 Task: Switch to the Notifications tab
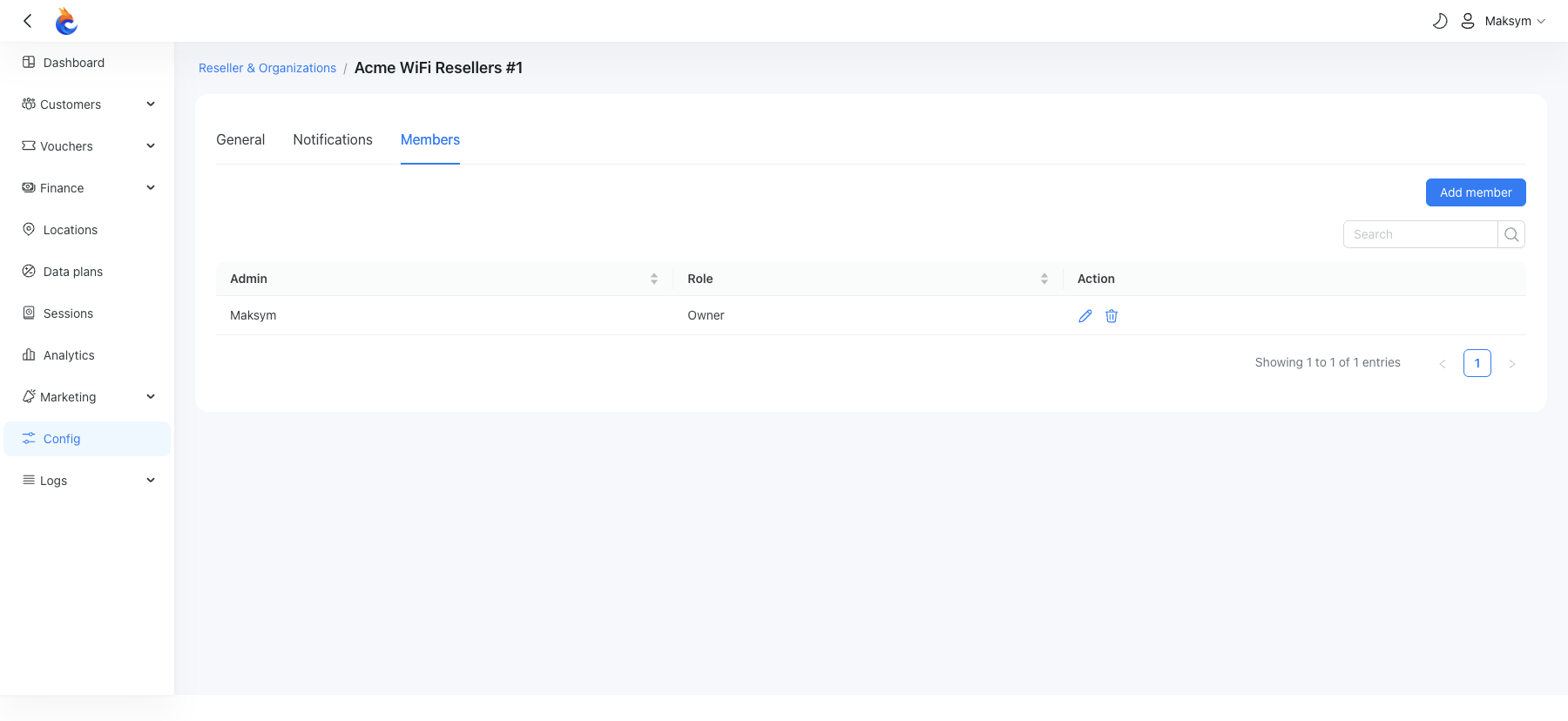coord(333,139)
